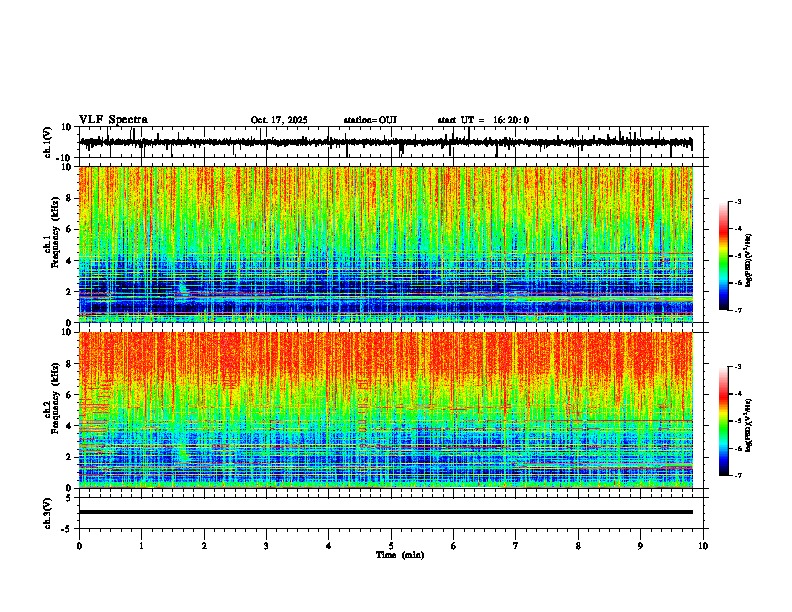Select the date text "Oct. 17, 2025"
This screenshot has height=612, width=792.
point(279,120)
